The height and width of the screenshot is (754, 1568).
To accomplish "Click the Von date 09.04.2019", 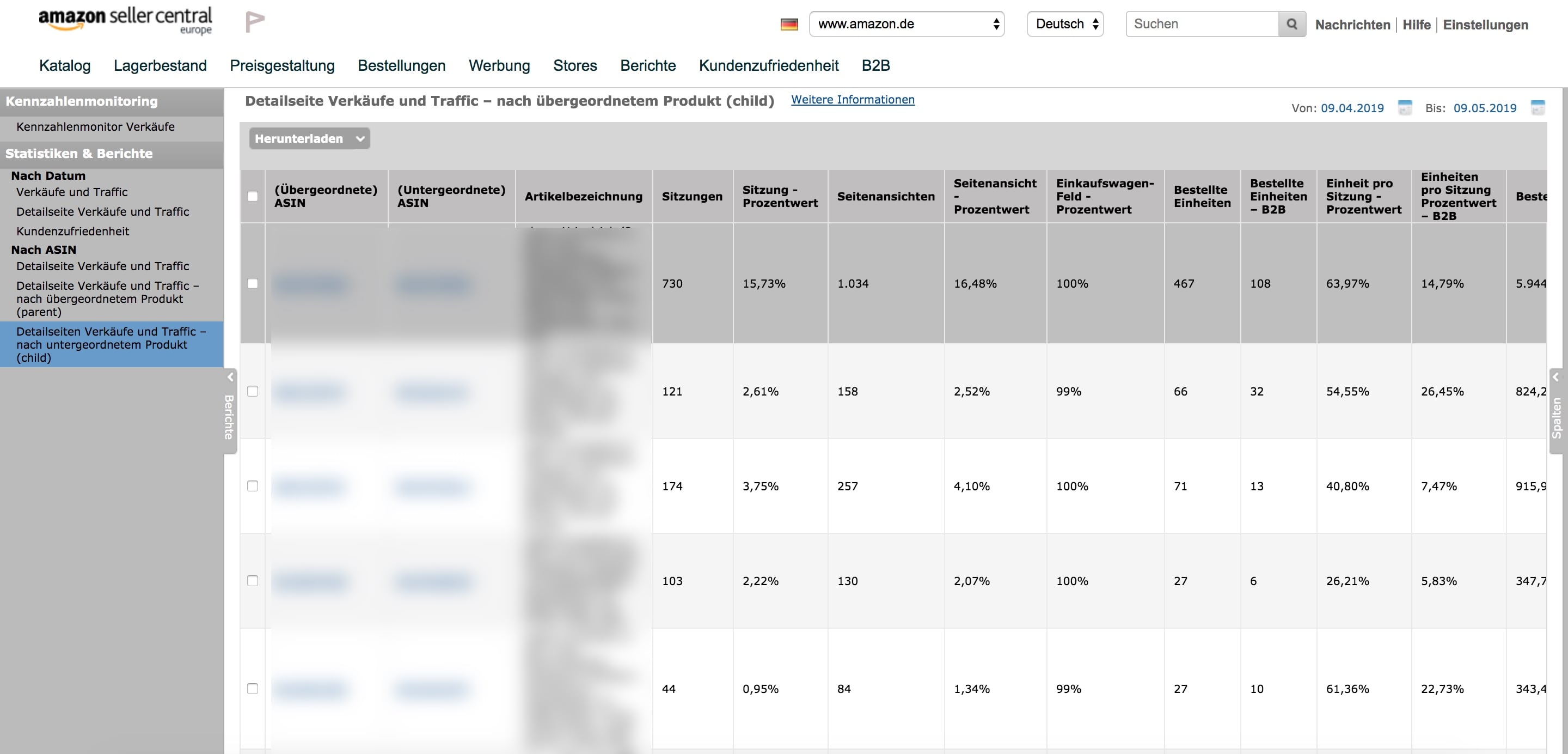I will pos(1352,108).
